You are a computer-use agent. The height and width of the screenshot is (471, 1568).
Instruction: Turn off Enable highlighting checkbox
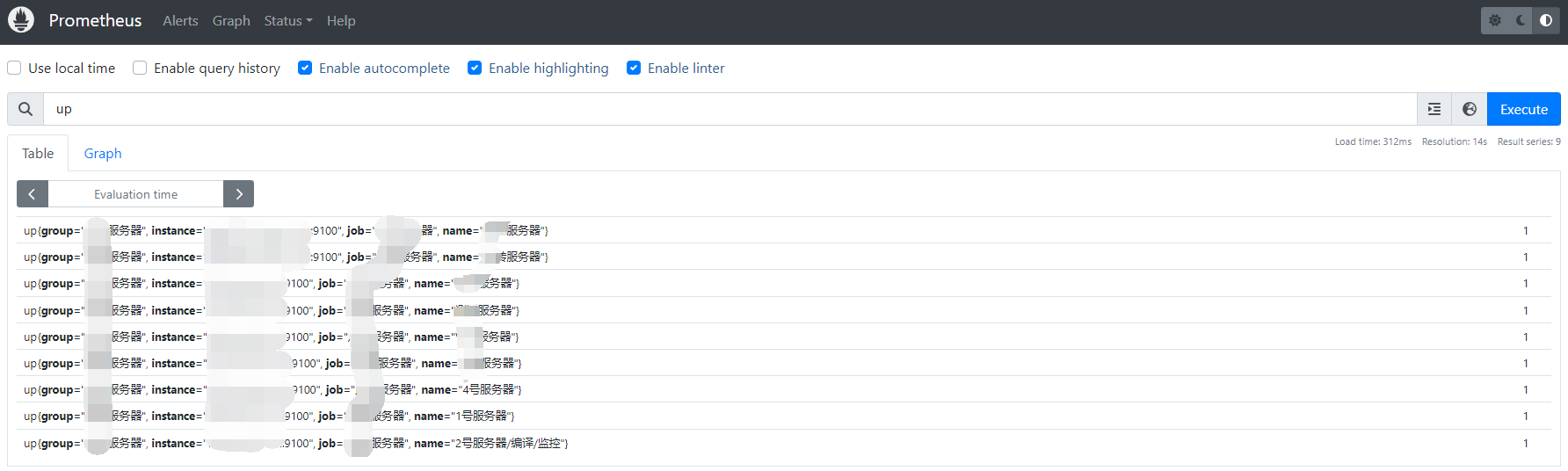pos(475,68)
